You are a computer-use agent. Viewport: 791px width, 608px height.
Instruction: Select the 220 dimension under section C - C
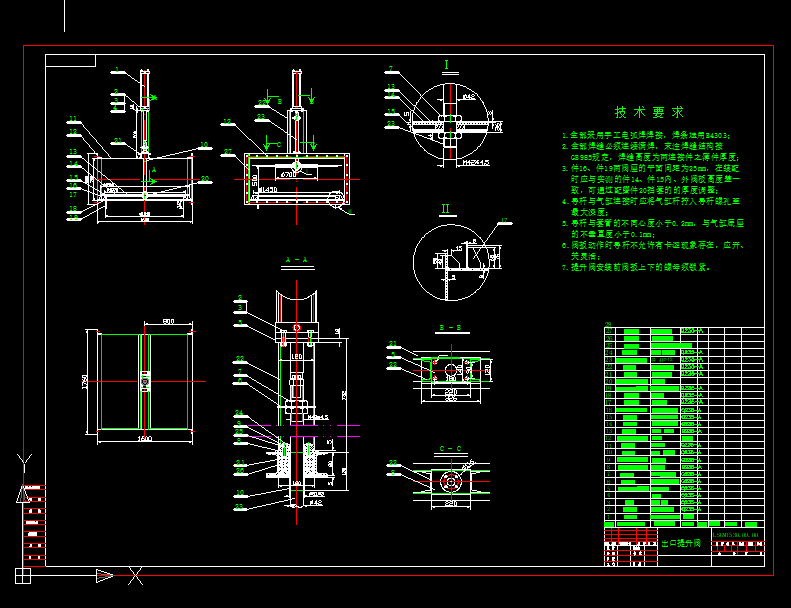tap(451, 504)
